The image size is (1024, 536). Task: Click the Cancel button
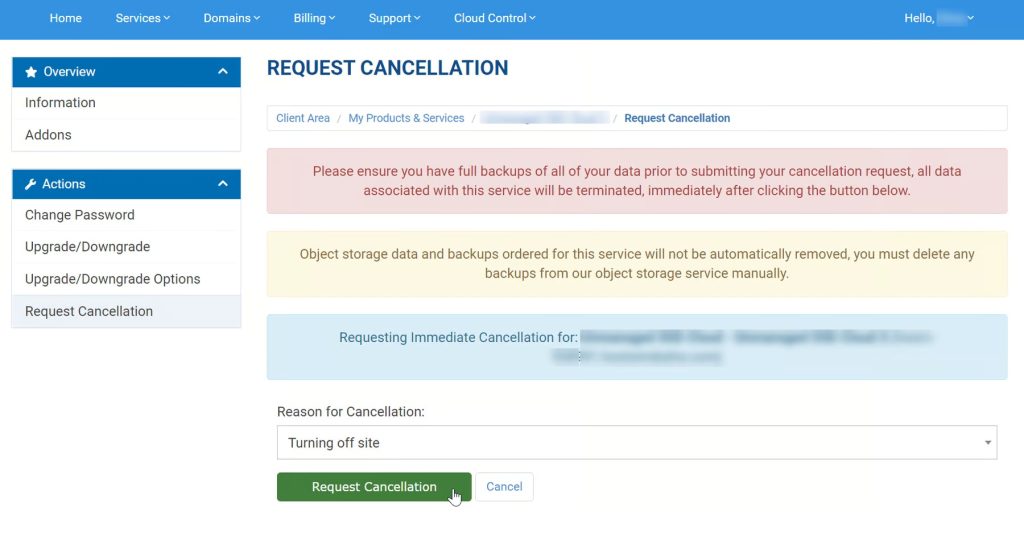[504, 487]
